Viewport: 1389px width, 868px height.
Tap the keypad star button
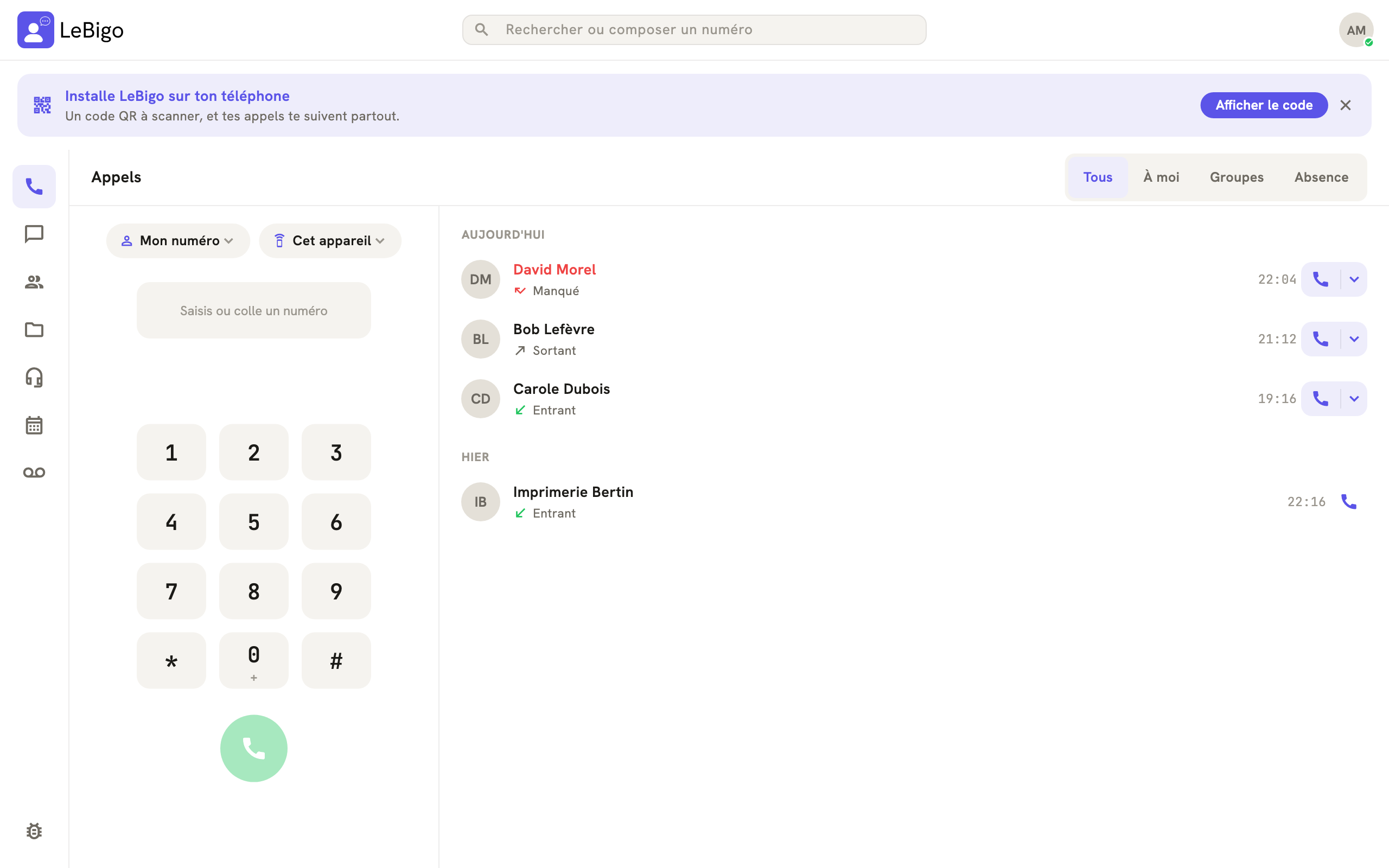click(171, 661)
